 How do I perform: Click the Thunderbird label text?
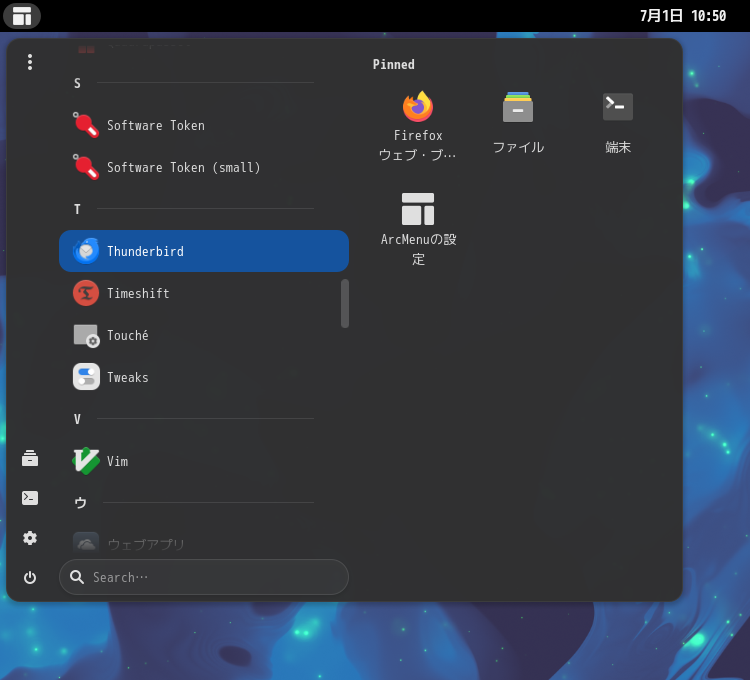[x=145, y=251]
